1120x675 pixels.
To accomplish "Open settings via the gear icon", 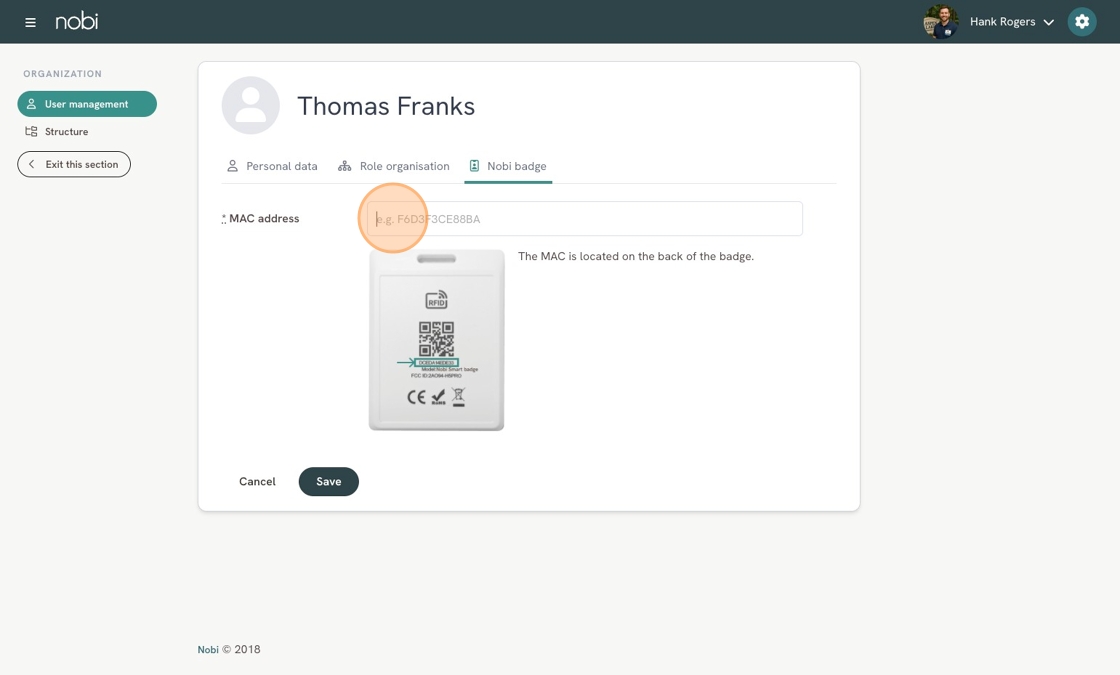I will click(x=1081, y=22).
